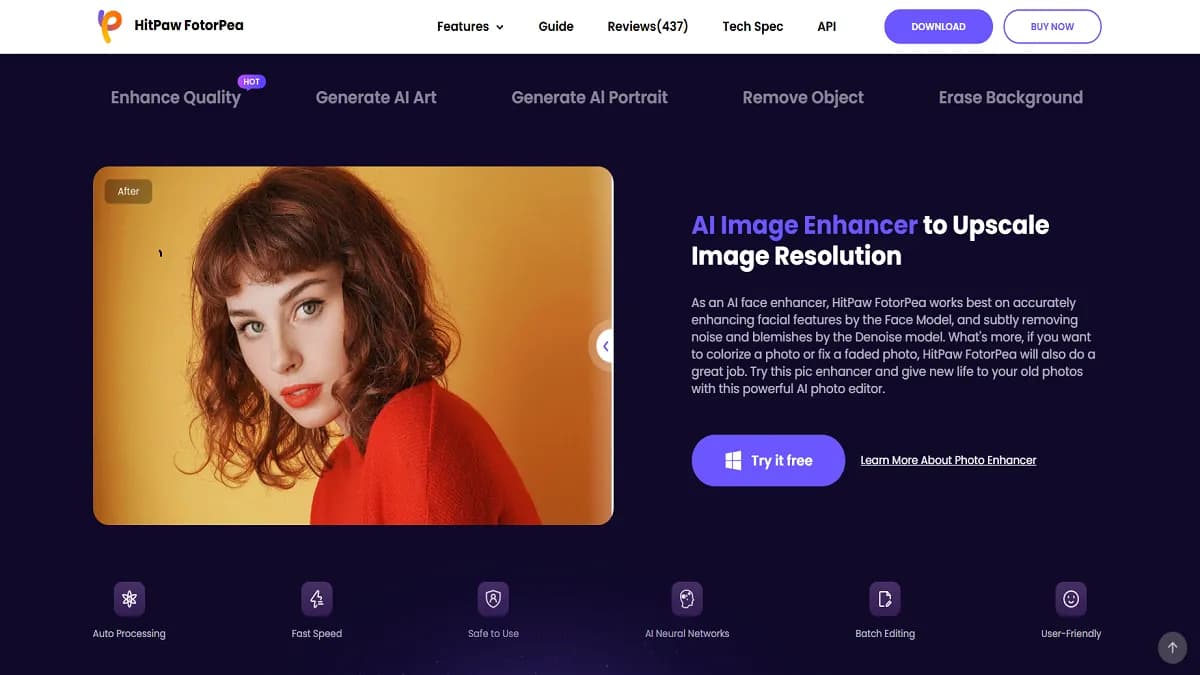Select the Auto Processing atom icon
The height and width of the screenshot is (675, 1200).
click(x=129, y=599)
